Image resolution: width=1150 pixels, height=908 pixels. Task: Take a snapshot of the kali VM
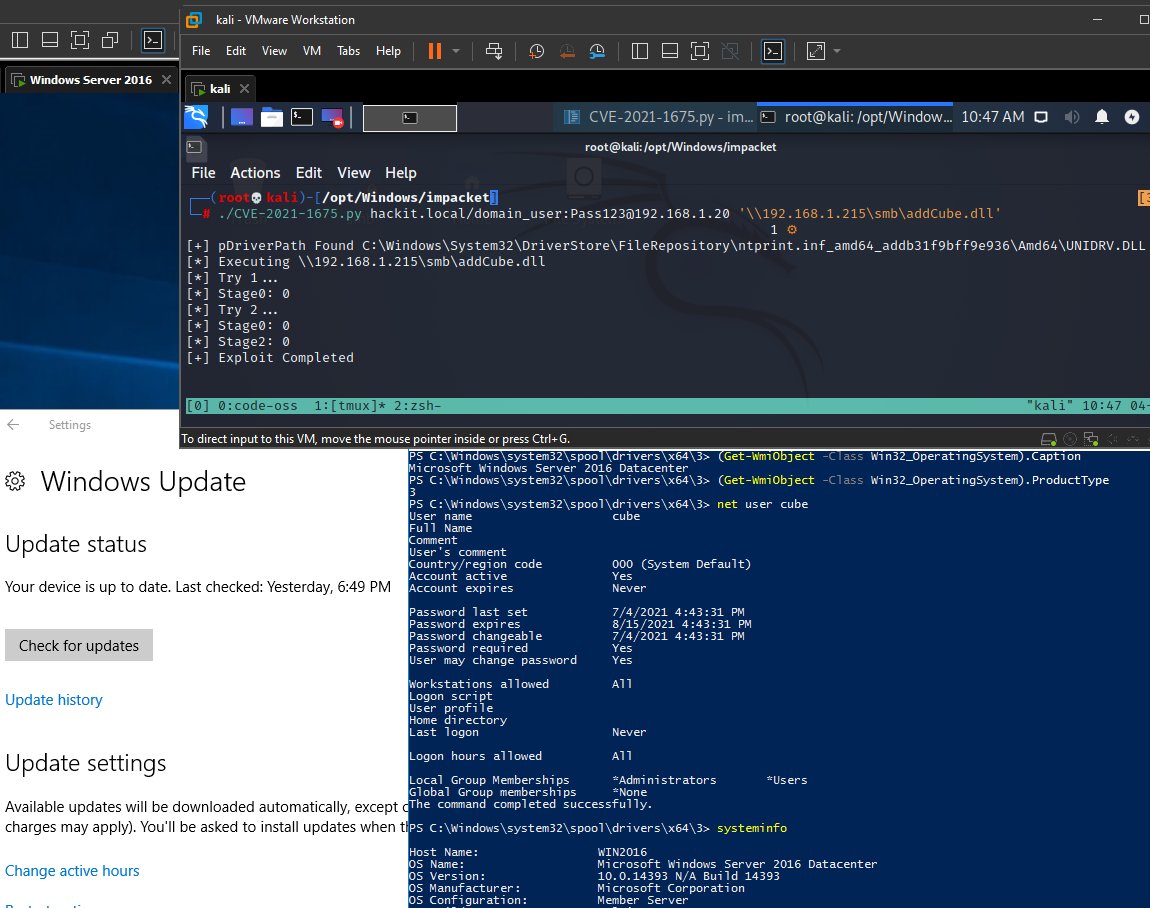[537, 51]
